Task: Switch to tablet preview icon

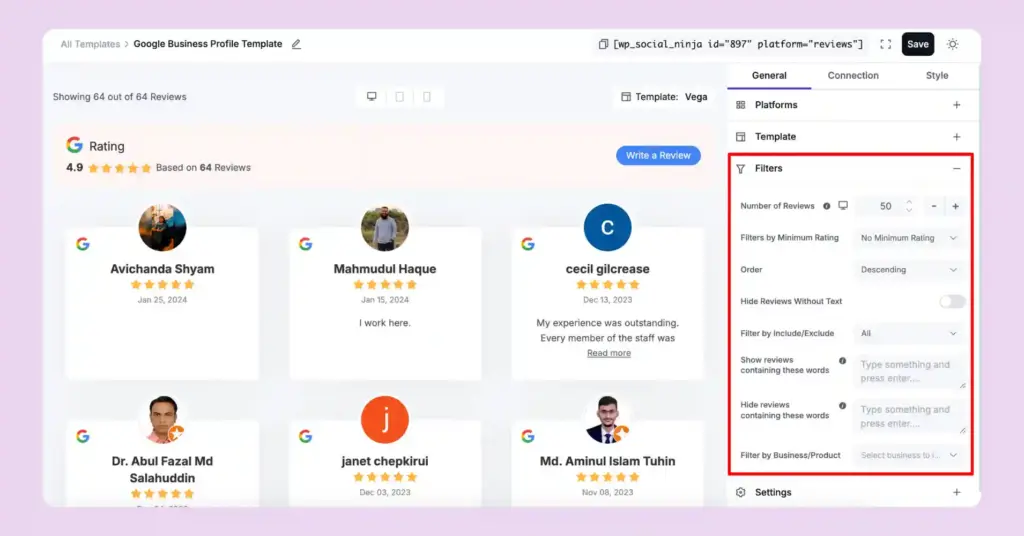Action: point(399,97)
